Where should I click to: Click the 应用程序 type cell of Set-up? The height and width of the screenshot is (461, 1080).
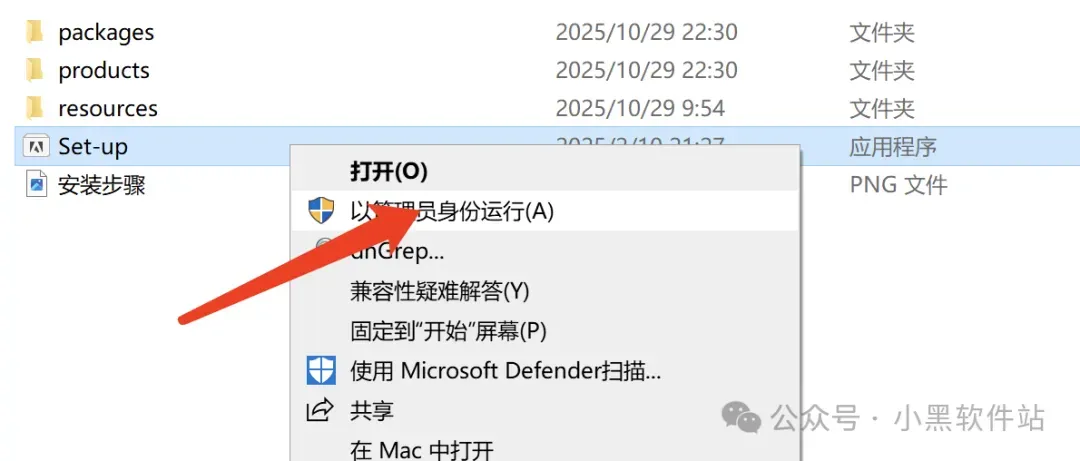(x=893, y=146)
